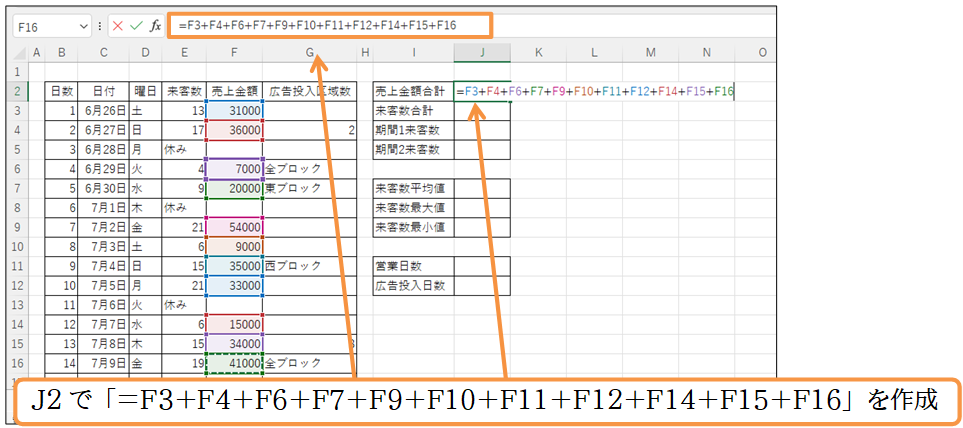Viewport: 963px width, 428px height.
Task: Select column A header
Action: pyautogui.click(x=36, y=53)
